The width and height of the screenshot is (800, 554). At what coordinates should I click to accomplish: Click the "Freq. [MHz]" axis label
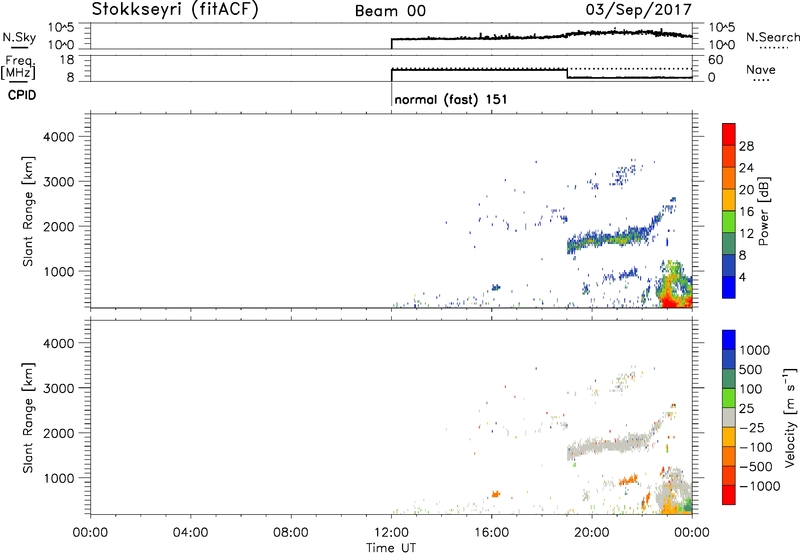[18, 67]
